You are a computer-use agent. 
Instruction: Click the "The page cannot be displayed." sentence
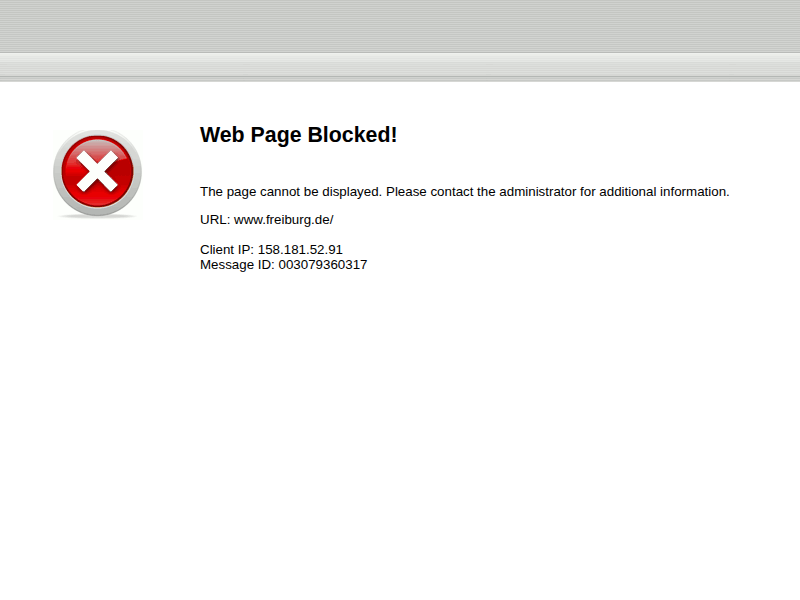pos(290,192)
